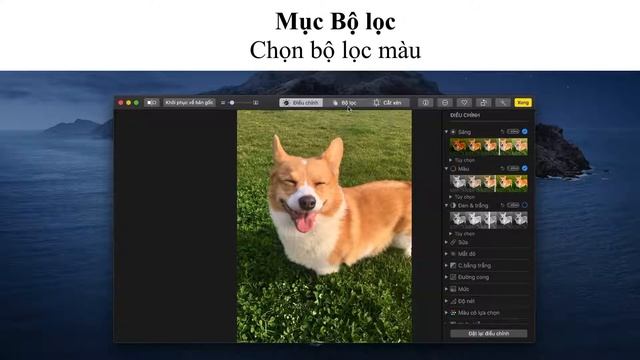Screen dimensions: 640x360
Task: Click the ĐIỀU CHỈNH panel heading
Action: 465,116
